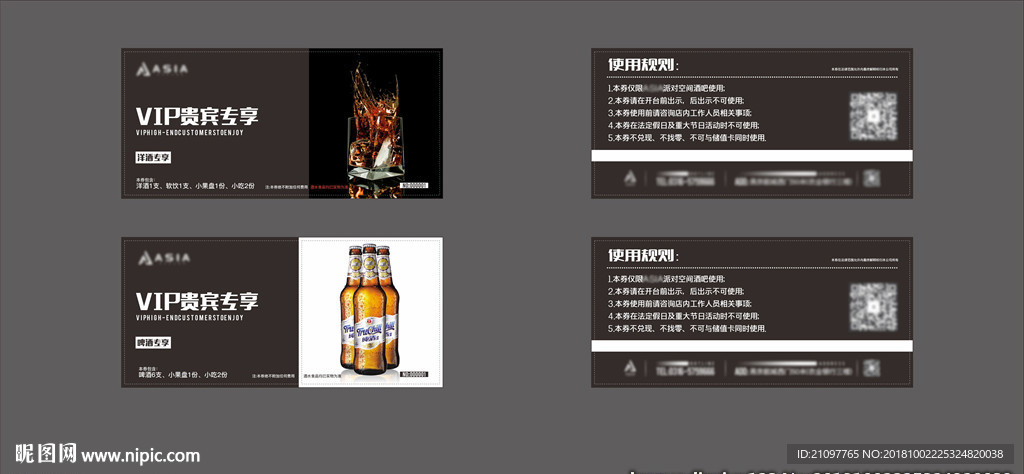
Task: Click rule 1 派对空间酒吧使用 on the upper rules card
Action: coord(666,88)
